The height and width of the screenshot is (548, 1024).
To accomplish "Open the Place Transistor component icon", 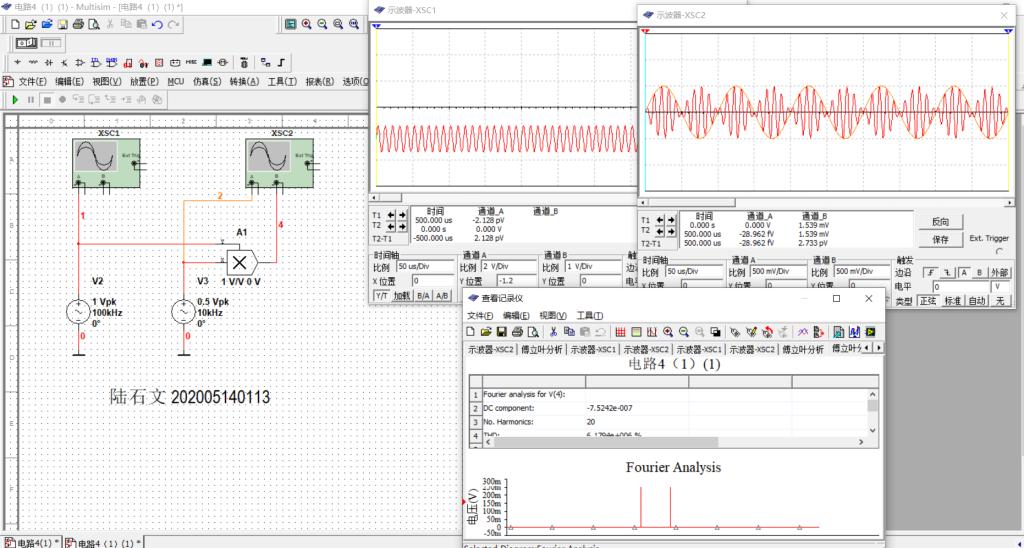I will [64, 63].
